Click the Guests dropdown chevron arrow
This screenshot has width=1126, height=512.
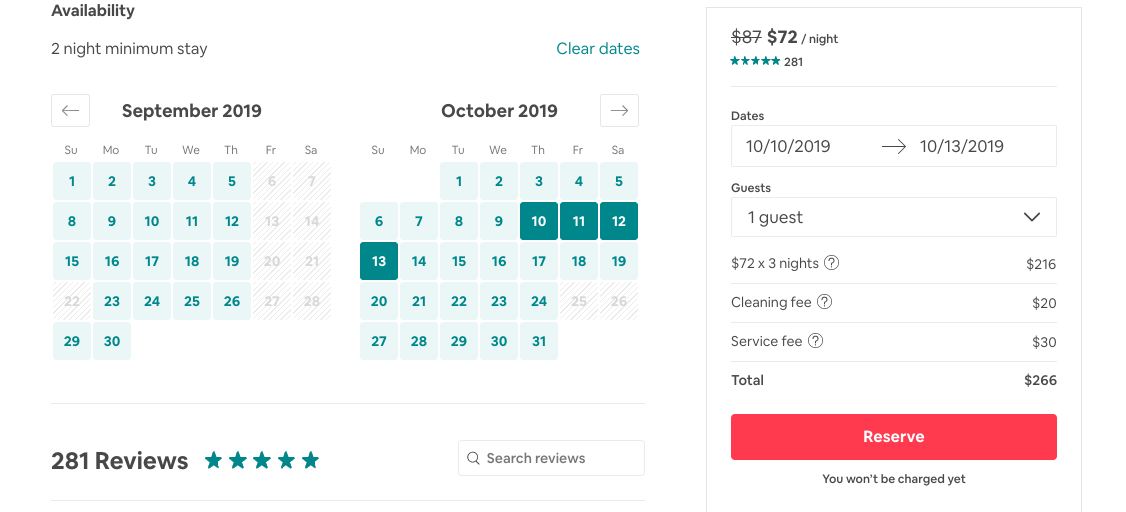point(1032,217)
